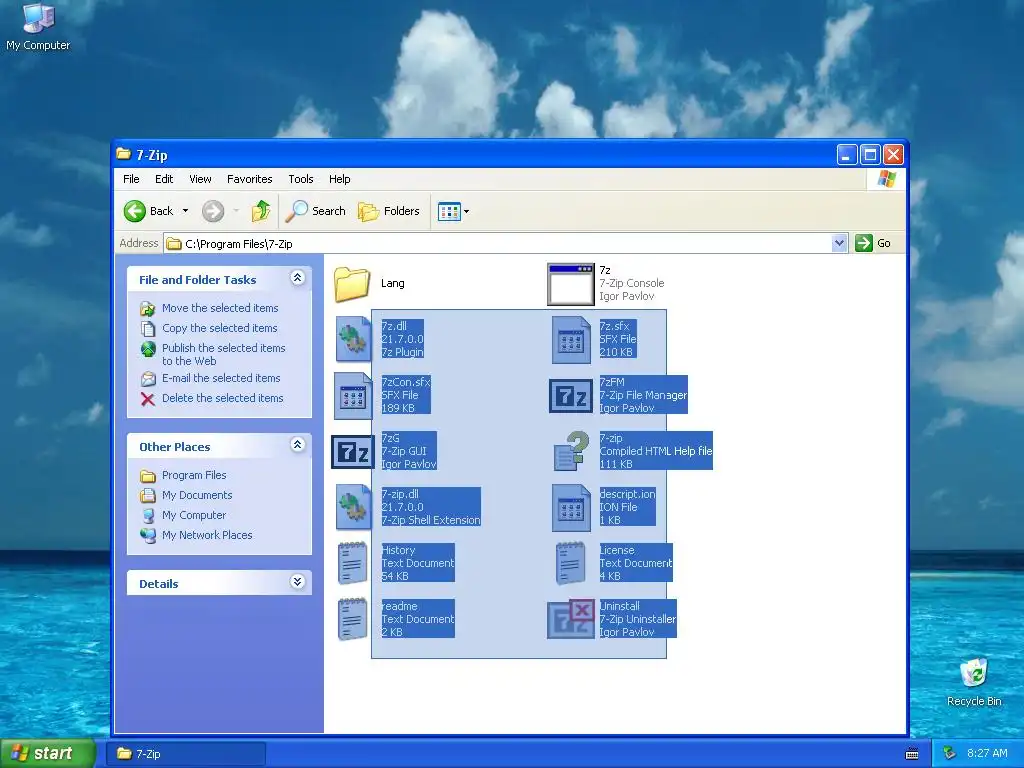The image size is (1024, 768).
Task: Click the Go button
Action: coord(874,243)
